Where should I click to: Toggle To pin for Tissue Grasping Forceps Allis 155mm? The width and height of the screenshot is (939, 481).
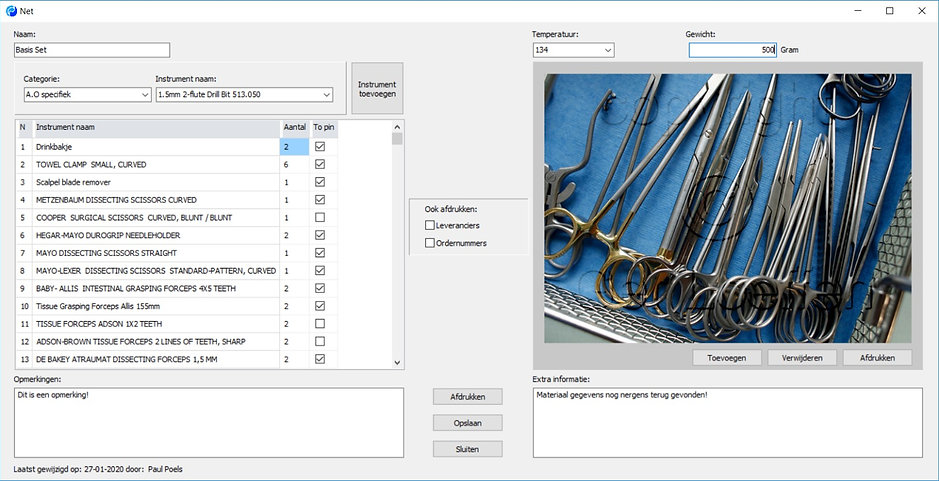pos(320,306)
